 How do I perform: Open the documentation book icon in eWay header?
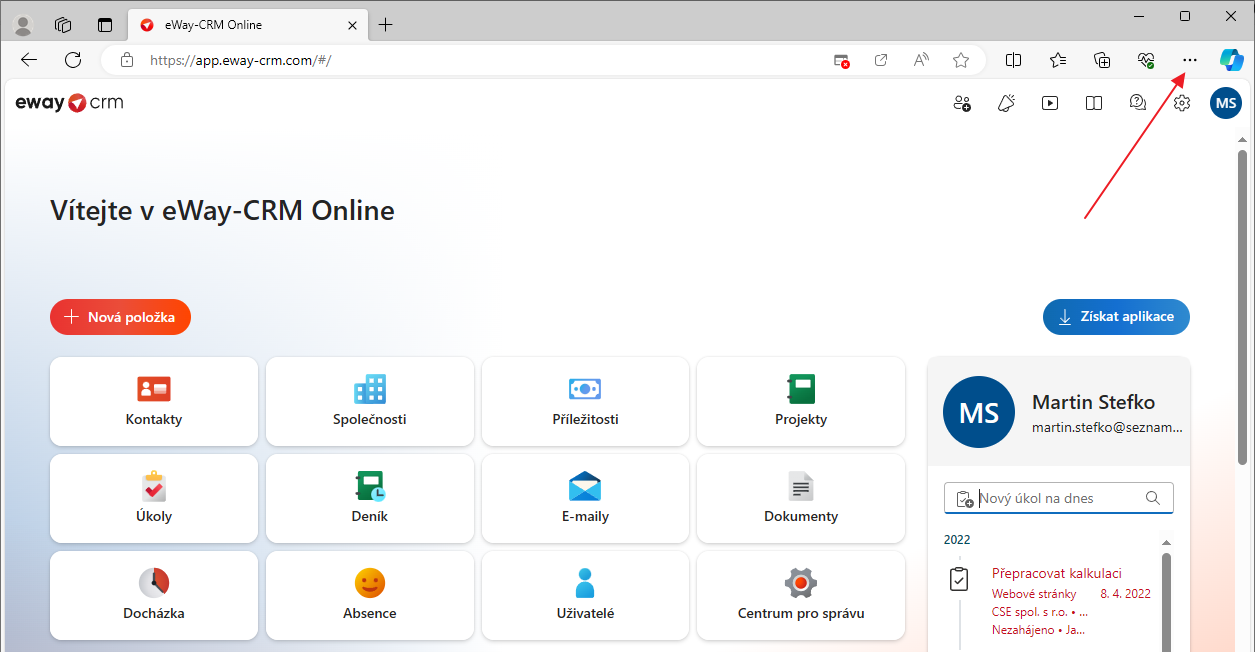point(1094,103)
